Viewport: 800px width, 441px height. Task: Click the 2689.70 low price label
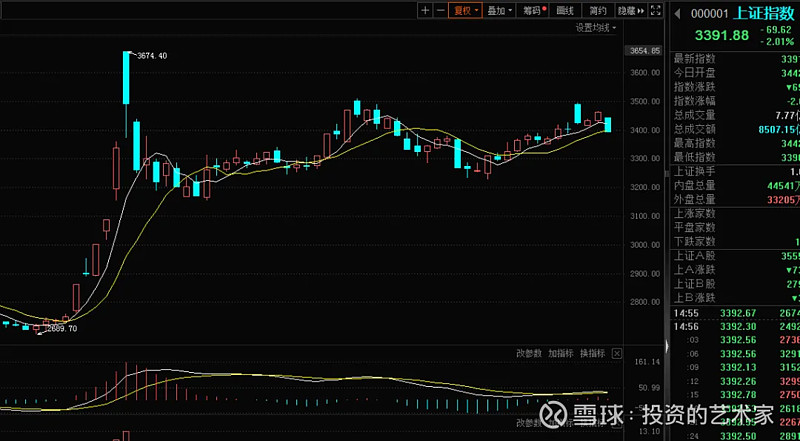coord(62,329)
